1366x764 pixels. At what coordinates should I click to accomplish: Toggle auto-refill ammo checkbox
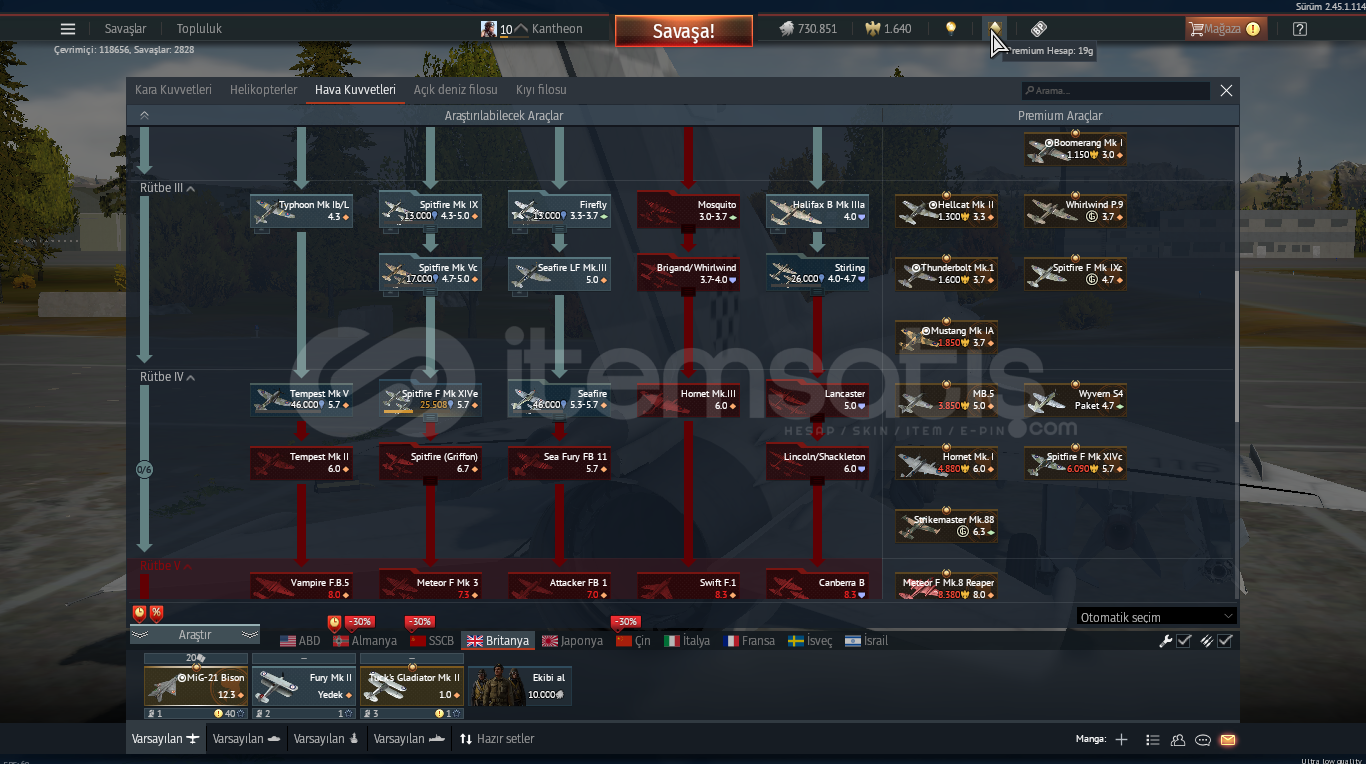(x=1225, y=641)
